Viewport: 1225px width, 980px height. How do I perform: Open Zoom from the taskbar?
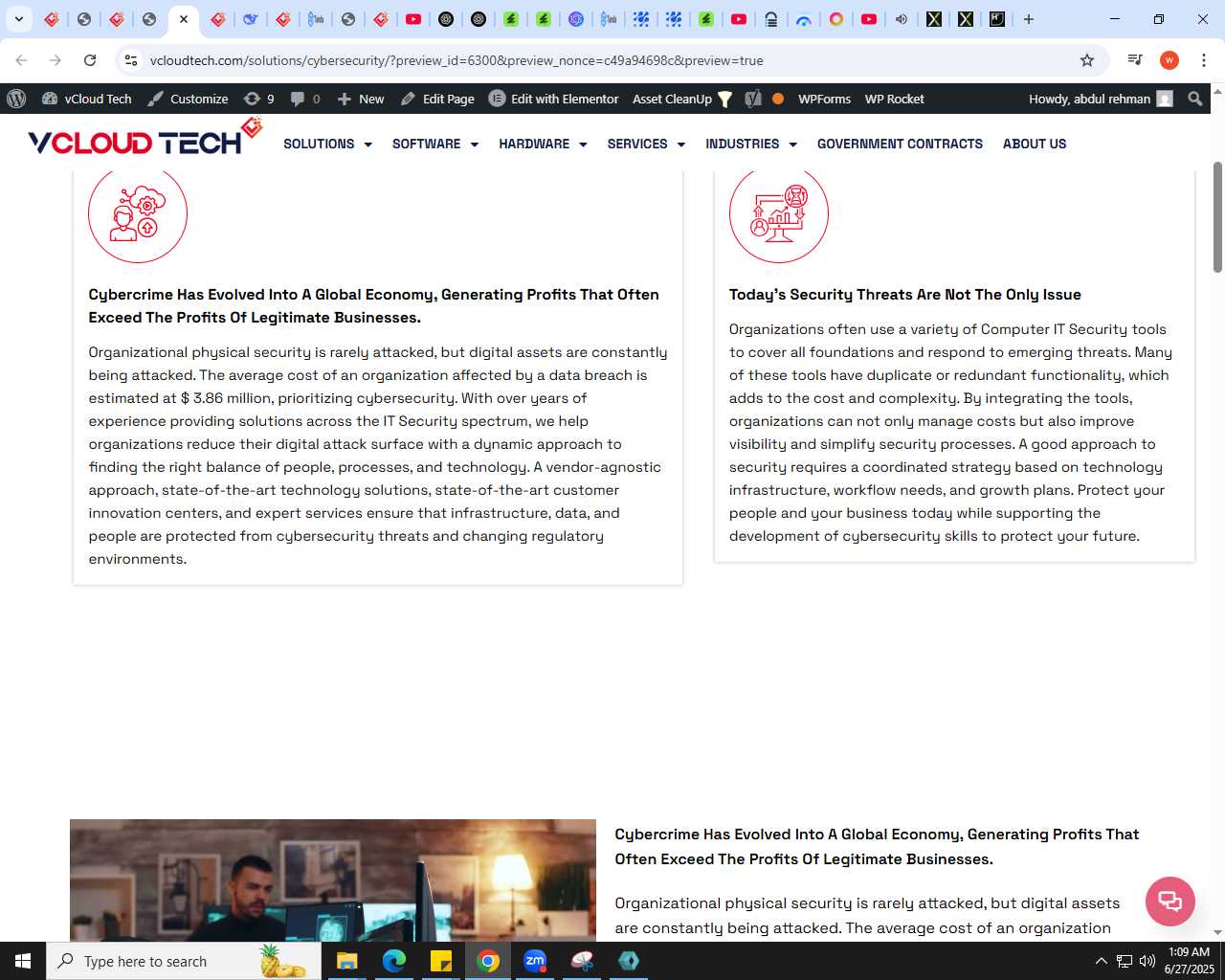pos(535,961)
